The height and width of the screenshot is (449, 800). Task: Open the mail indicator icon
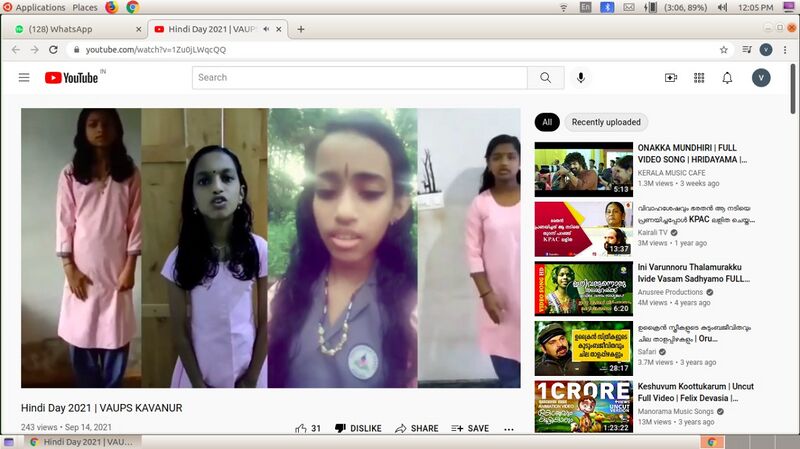coord(629,7)
